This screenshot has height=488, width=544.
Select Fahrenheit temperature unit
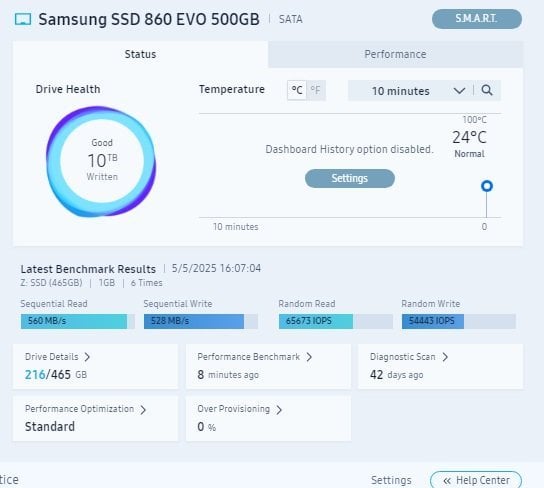tap(316, 91)
